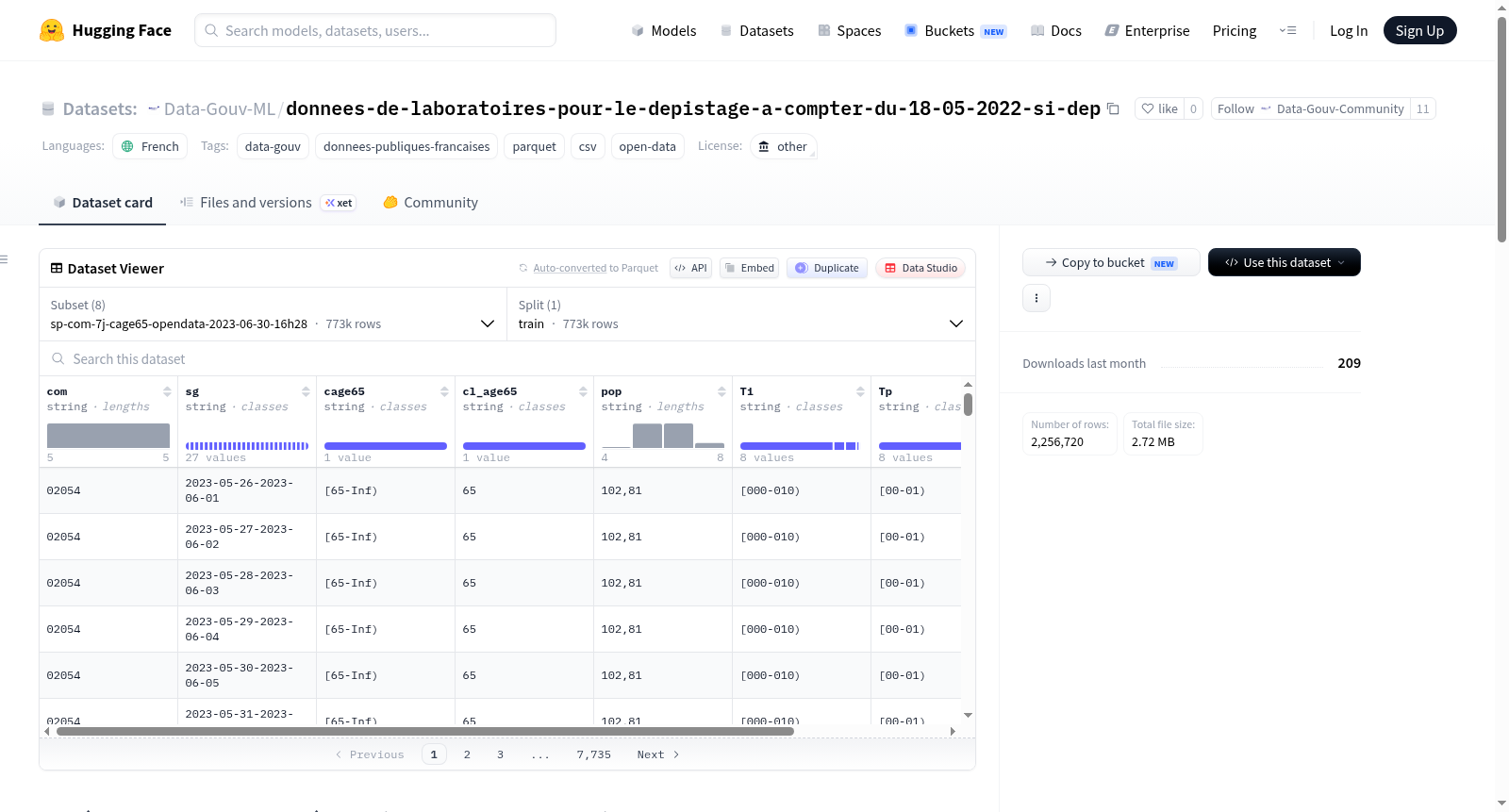Image resolution: width=1509 pixels, height=812 pixels.
Task: Click the search magnifier in dataset search
Action: click(x=58, y=358)
